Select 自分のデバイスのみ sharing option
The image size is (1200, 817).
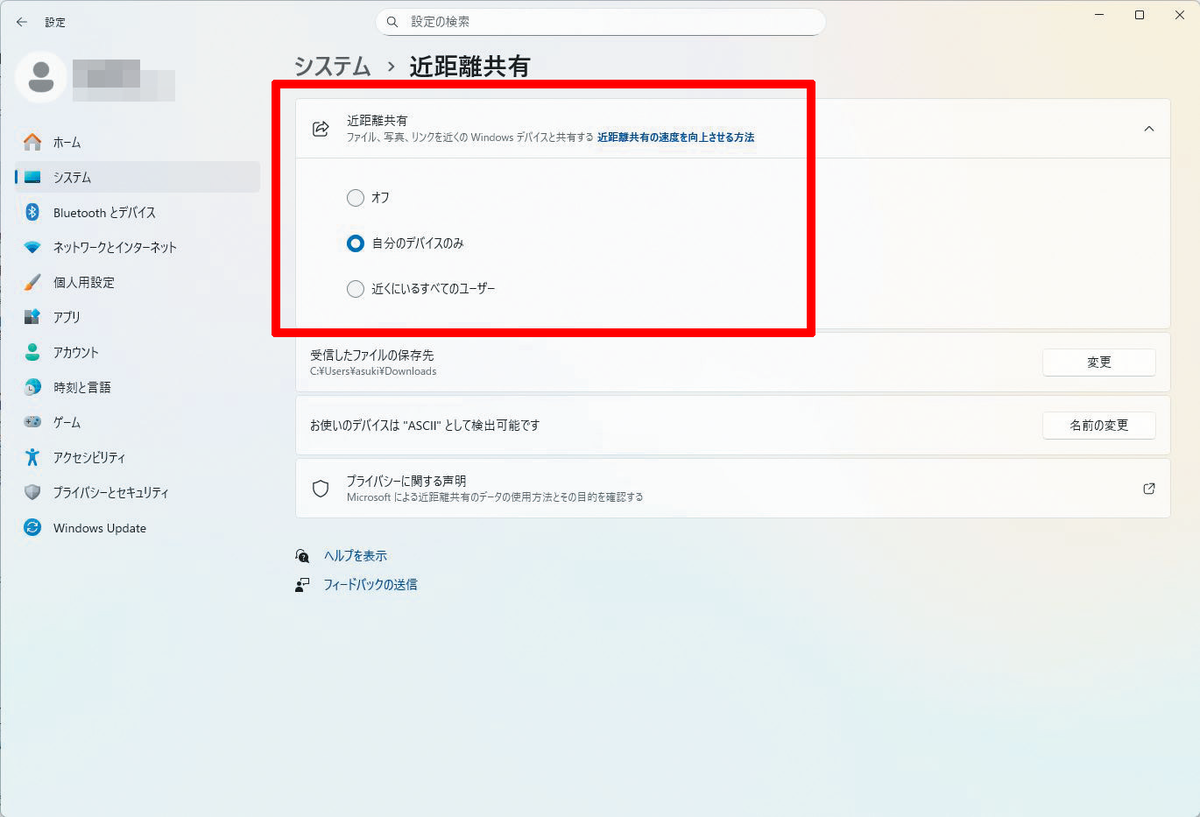[x=355, y=243]
